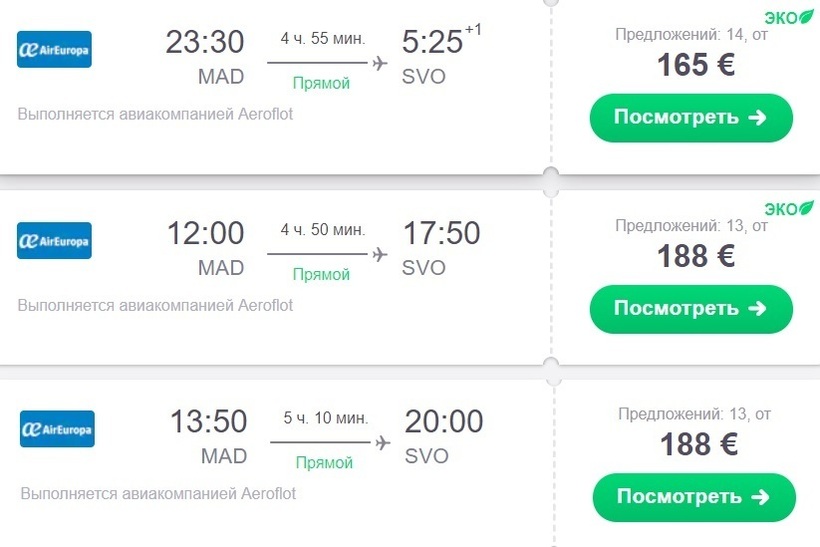Image resolution: width=820 pixels, height=547 pixels.
Task: Click the Прямой label on the 23:30 flight
Action: click(321, 83)
